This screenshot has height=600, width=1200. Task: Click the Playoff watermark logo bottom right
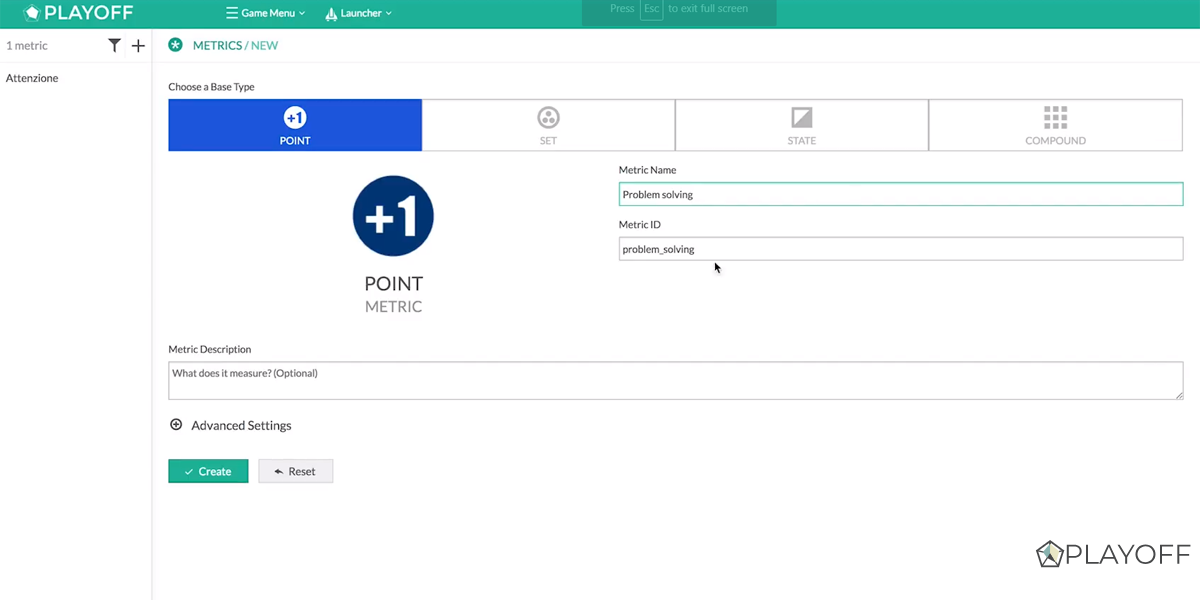tap(1112, 554)
